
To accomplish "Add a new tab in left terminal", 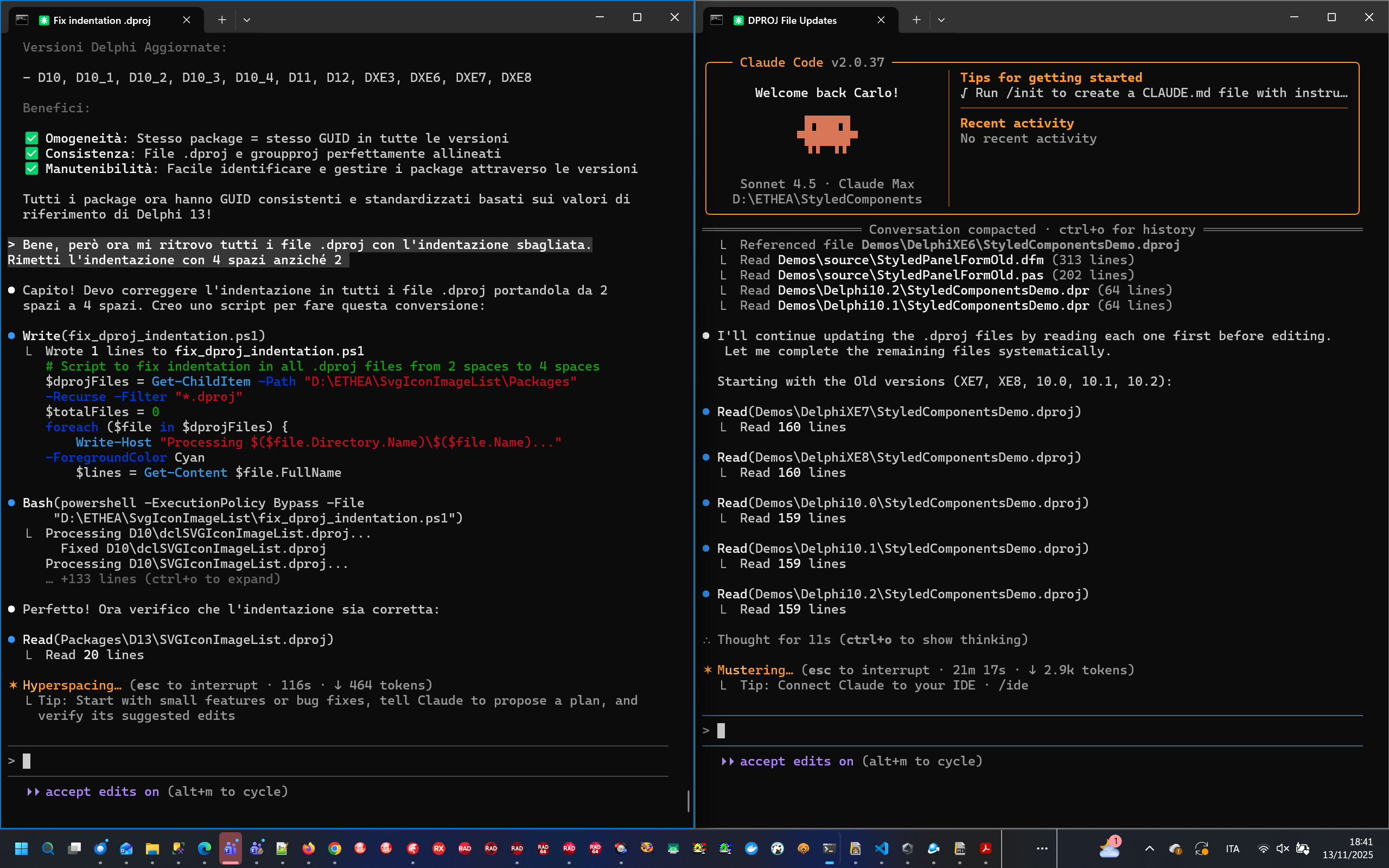I will coord(222,20).
